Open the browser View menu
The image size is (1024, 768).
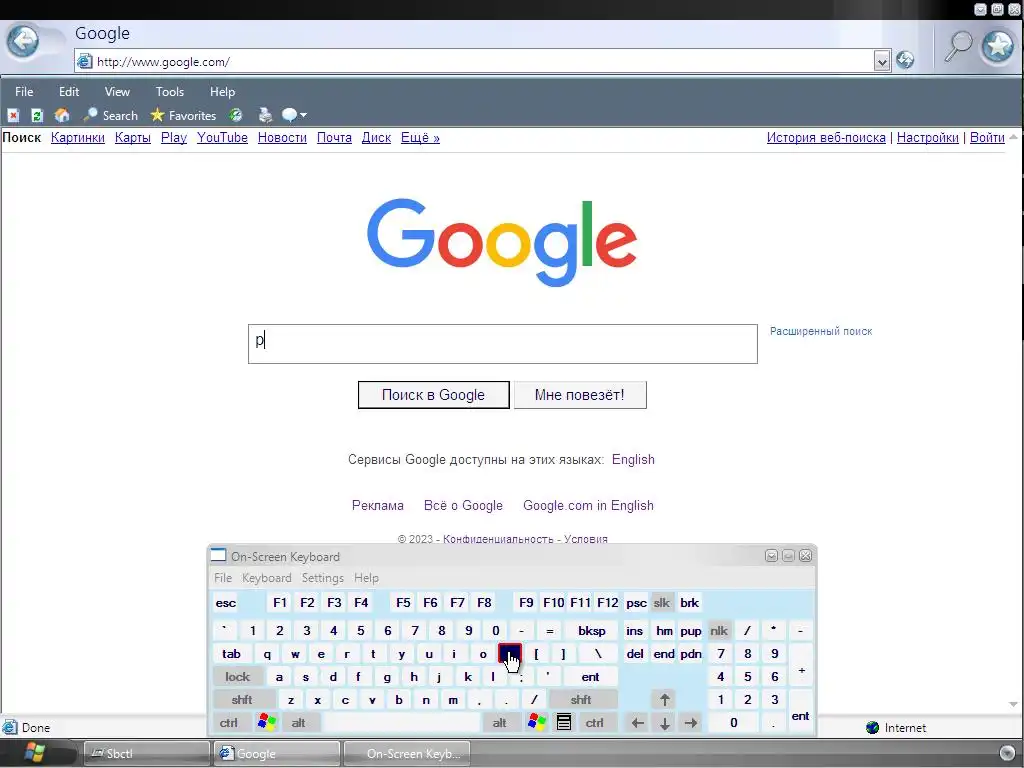click(x=117, y=92)
